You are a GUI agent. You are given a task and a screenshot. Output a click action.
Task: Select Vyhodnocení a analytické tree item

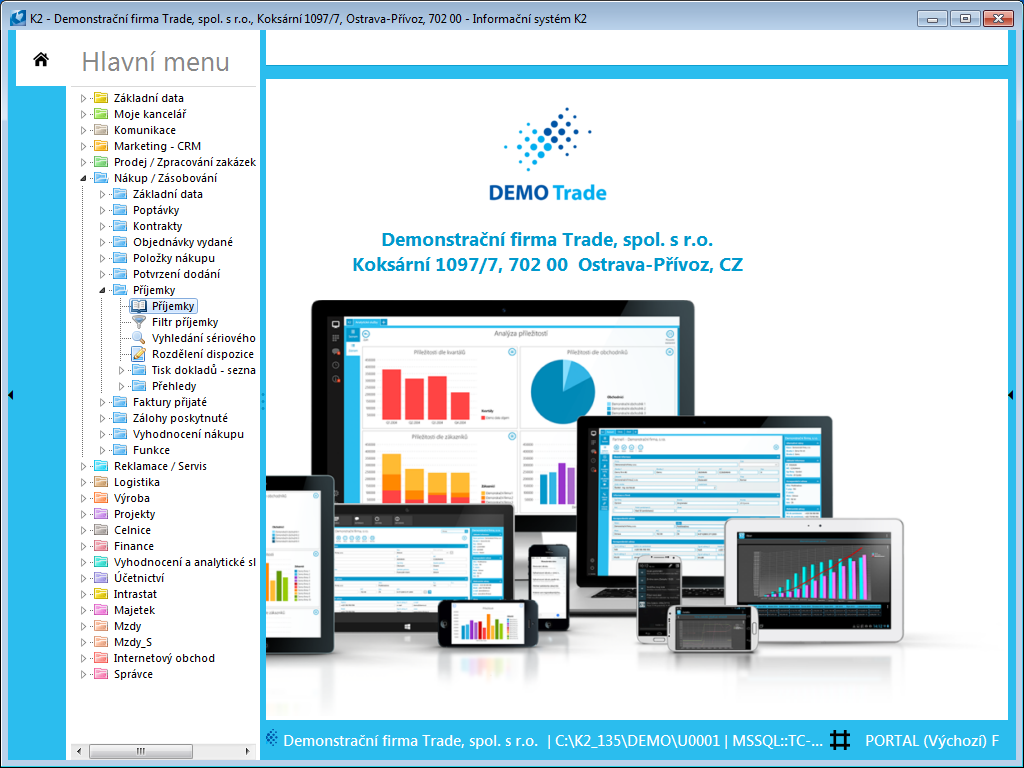pyautogui.click(x=185, y=562)
